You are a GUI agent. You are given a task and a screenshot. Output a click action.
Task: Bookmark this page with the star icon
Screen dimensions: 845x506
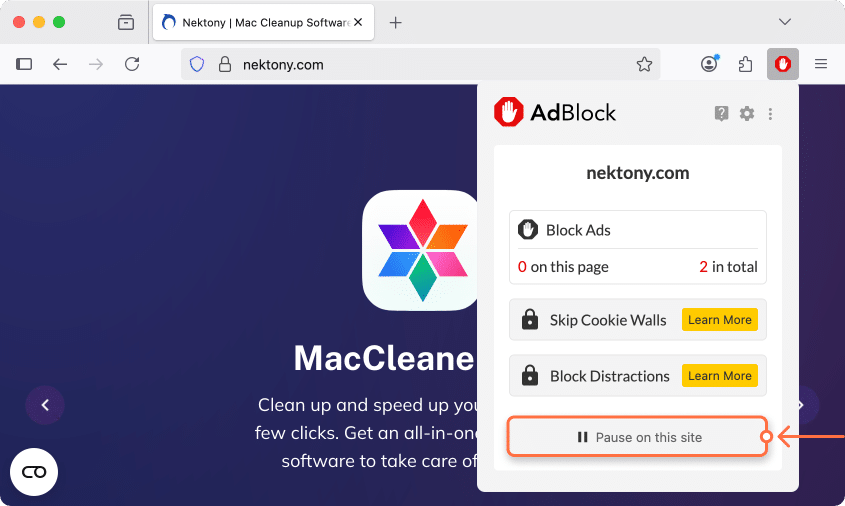(644, 64)
